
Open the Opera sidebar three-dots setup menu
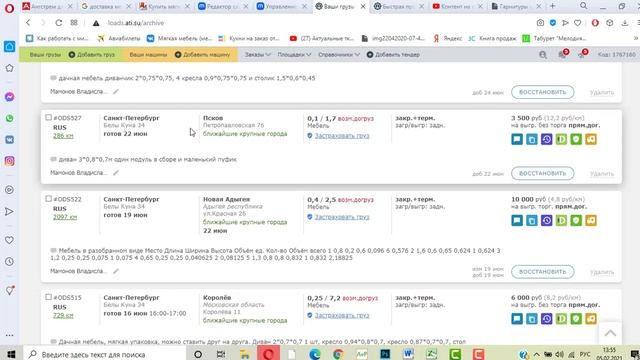[9, 335]
